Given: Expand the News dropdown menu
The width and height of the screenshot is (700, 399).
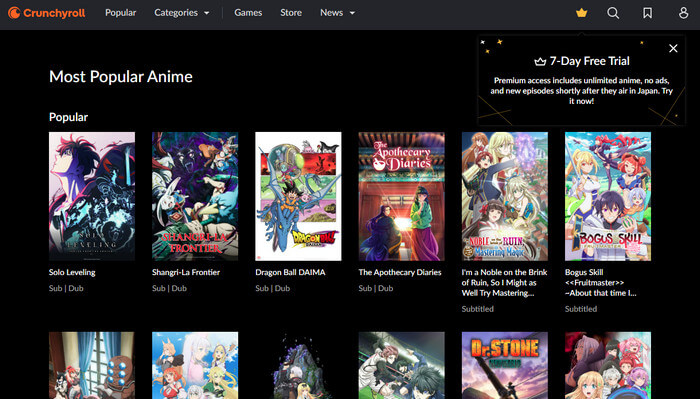Looking at the screenshot, I should point(338,13).
